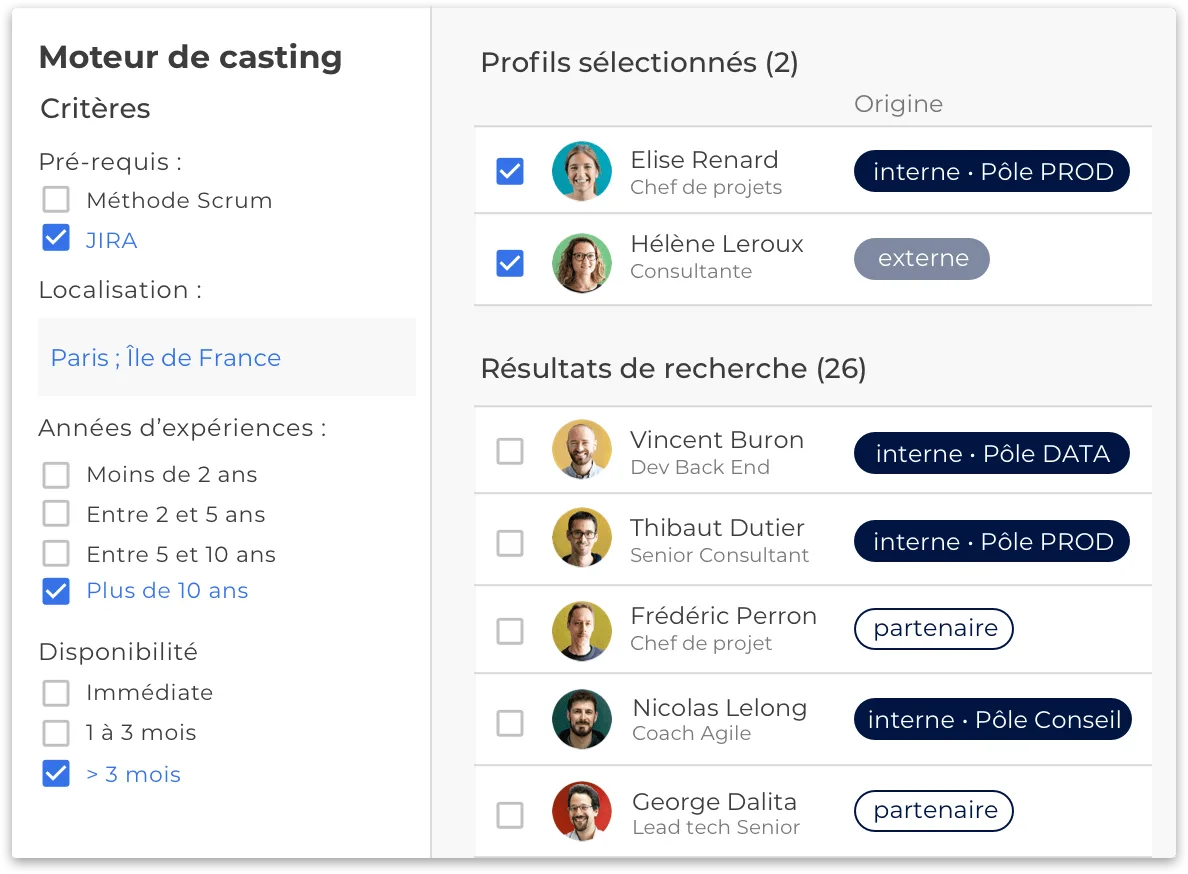The width and height of the screenshot is (1188, 874).
Task: Tick the Entre 2 et 5 ans checkbox
Action: (56, 513)
